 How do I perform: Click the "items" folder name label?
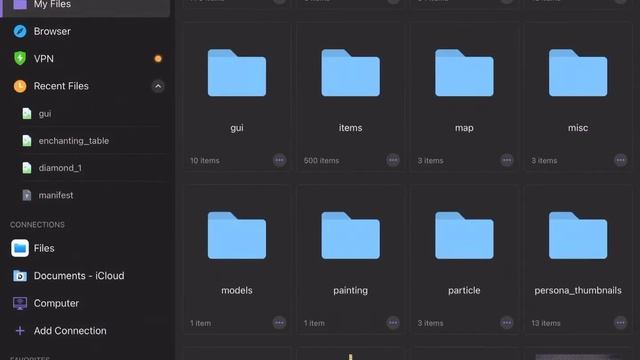pyautogui.click(x=350, y=128)
